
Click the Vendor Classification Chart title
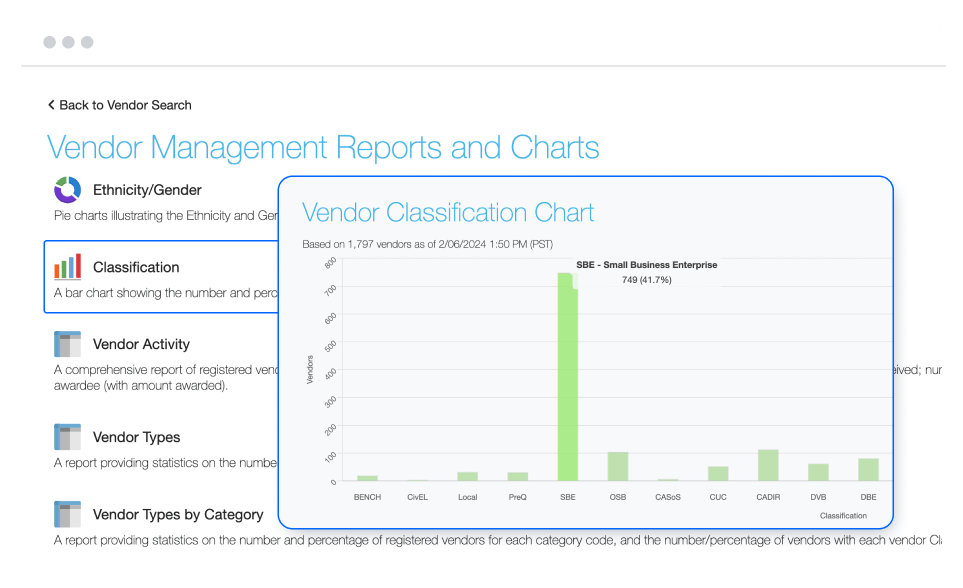[x=447, y=212]
